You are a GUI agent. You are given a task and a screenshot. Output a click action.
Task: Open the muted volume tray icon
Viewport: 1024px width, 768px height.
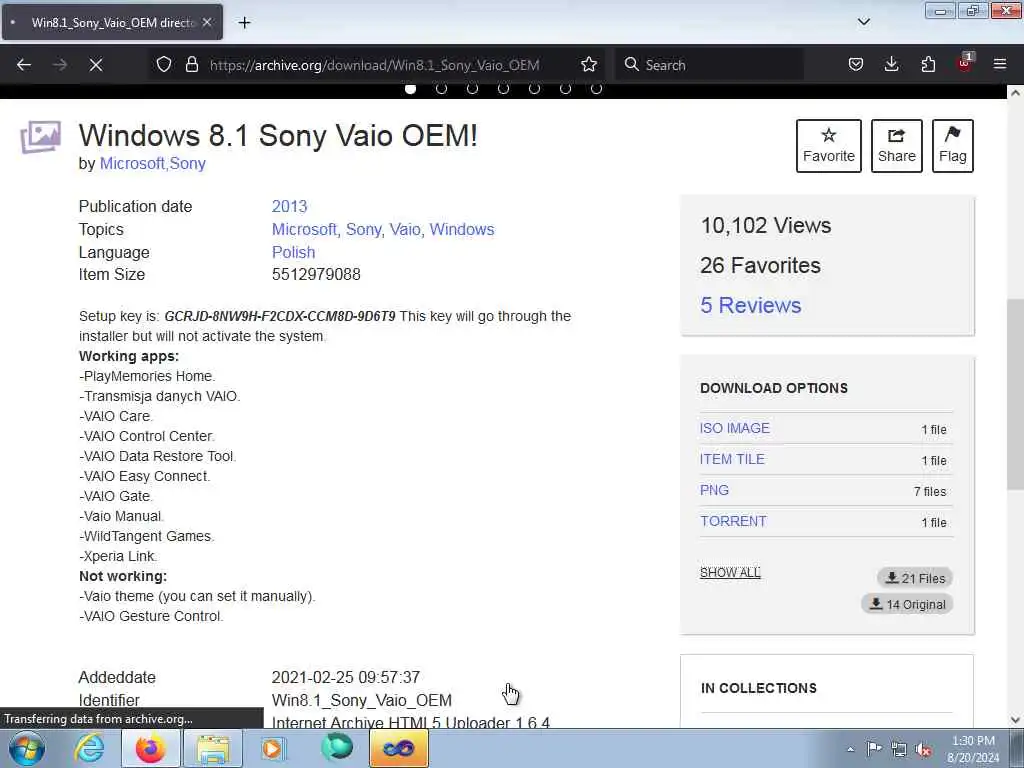click(x=923, y=749)
